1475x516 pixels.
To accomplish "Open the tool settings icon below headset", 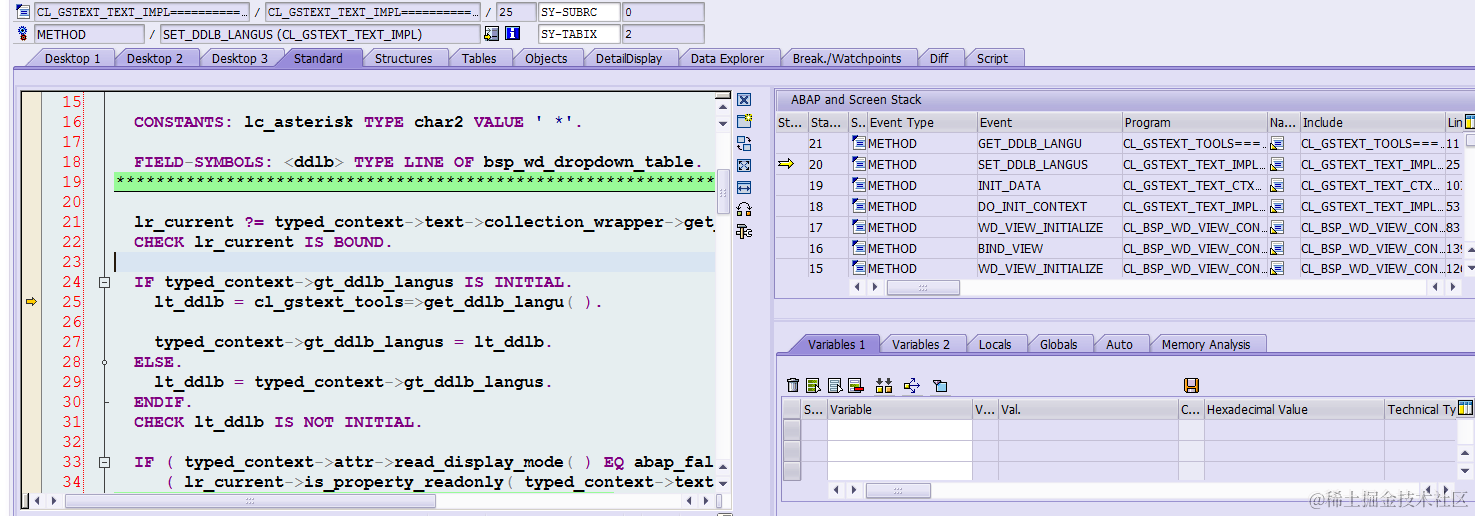I will 743,231.
